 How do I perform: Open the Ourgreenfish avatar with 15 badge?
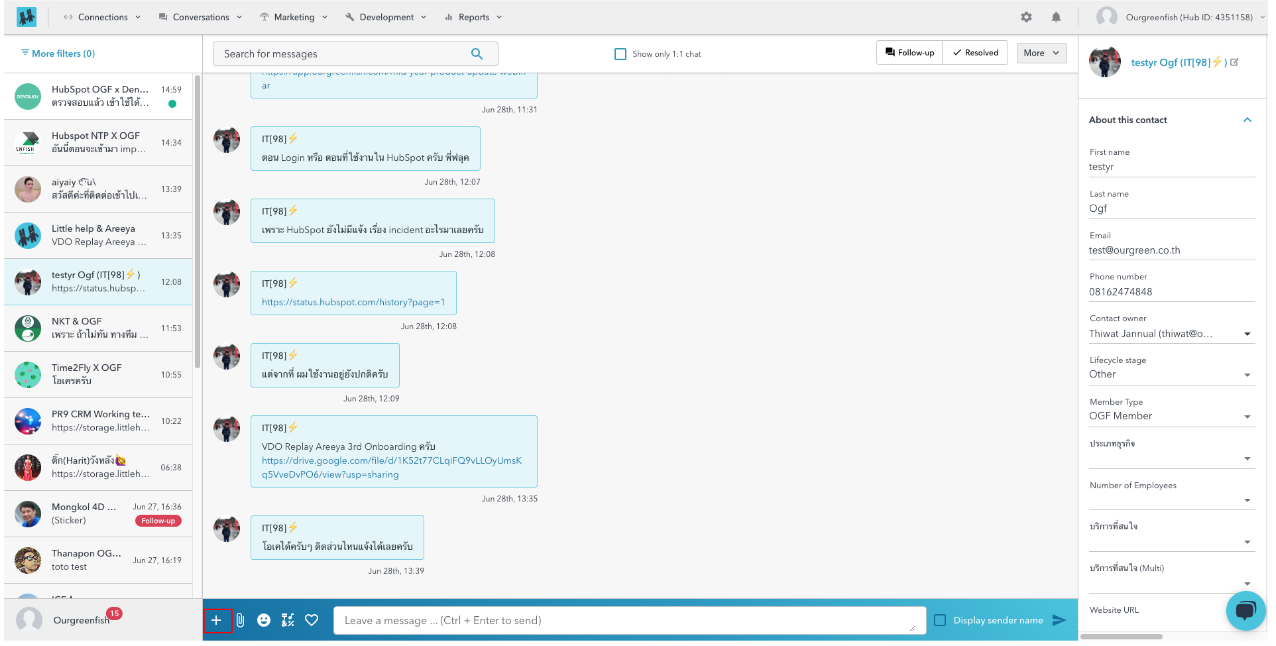click(x=30, y=620)
